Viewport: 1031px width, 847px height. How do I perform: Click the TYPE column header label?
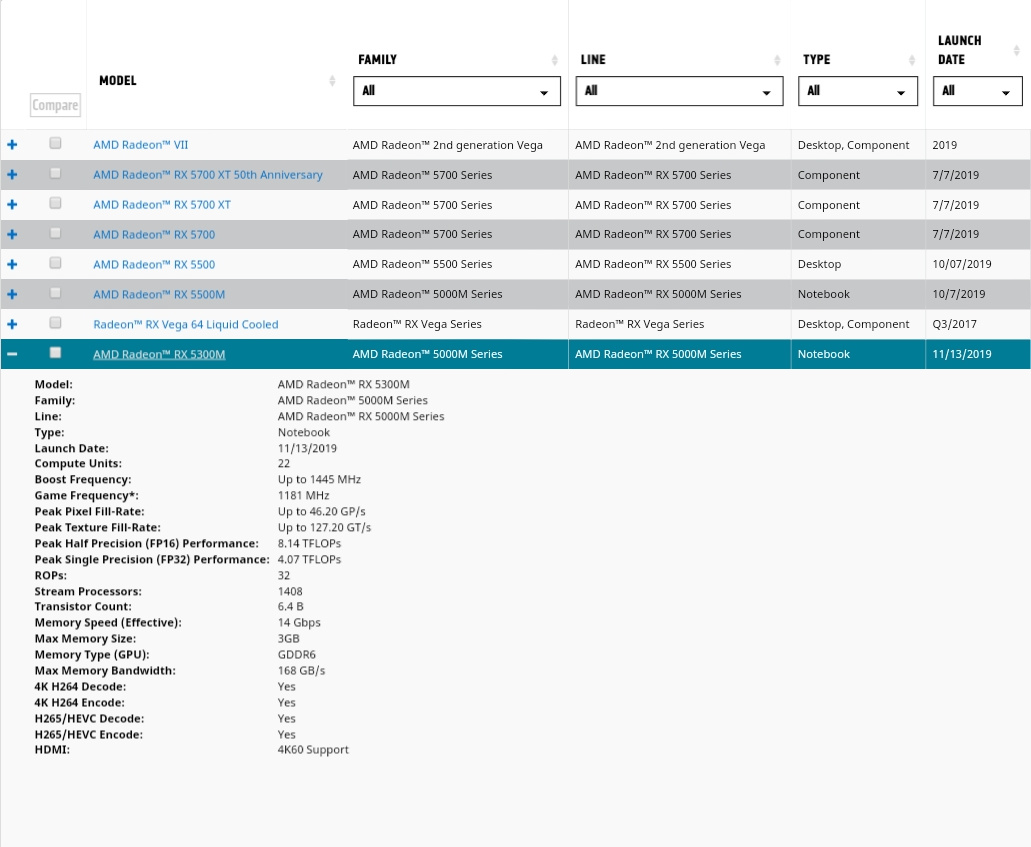click(817, 60)
